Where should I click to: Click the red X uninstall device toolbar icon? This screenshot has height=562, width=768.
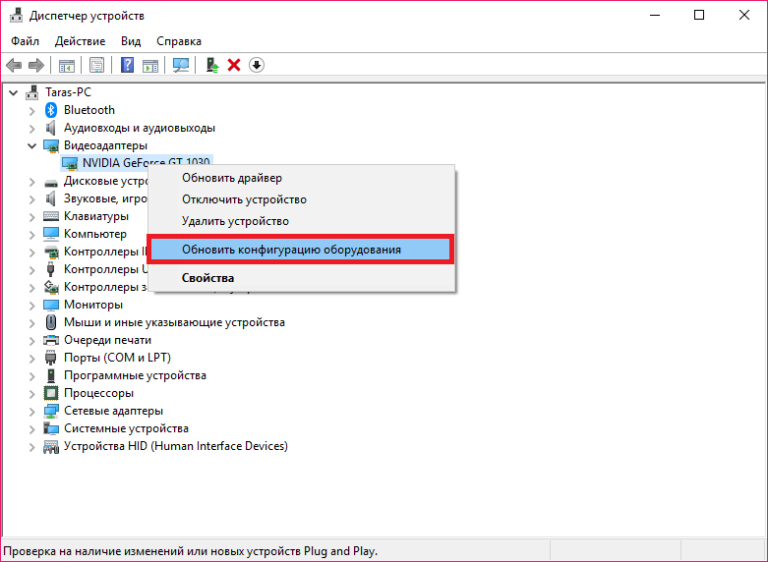(234, 65)
